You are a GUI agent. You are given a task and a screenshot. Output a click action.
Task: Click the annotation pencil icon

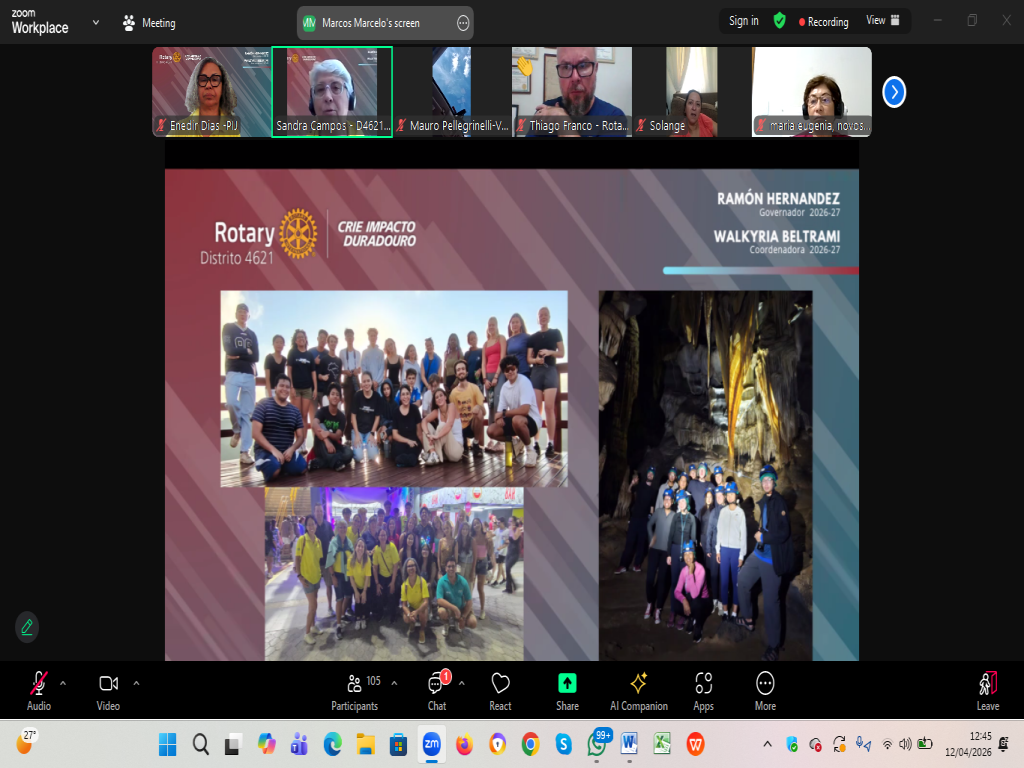tap(27, 627)
